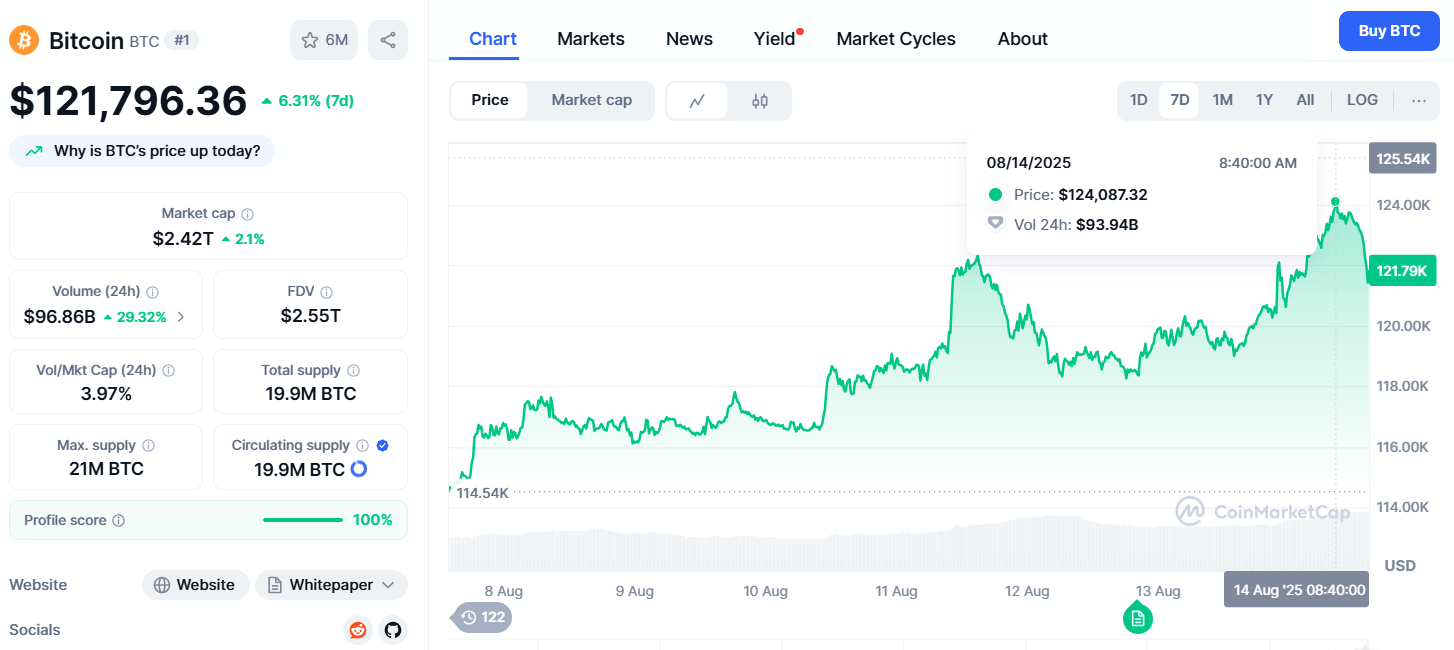Viewport: 1454px width, 650px height.
Task: Click the trend arrow icon in price-up question
Action: tap(35, 151)
